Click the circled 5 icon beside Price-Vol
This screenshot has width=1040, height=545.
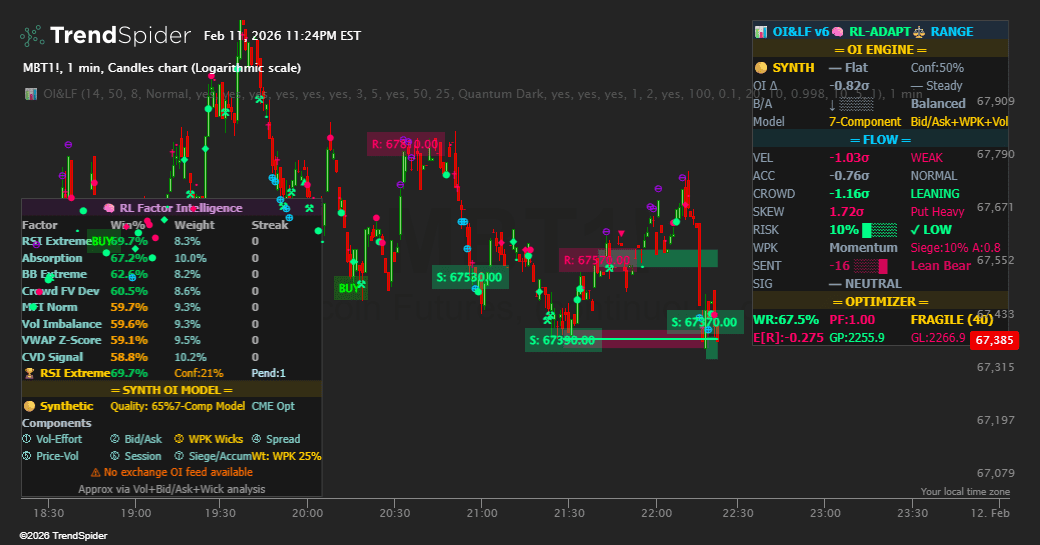[27, 456]
